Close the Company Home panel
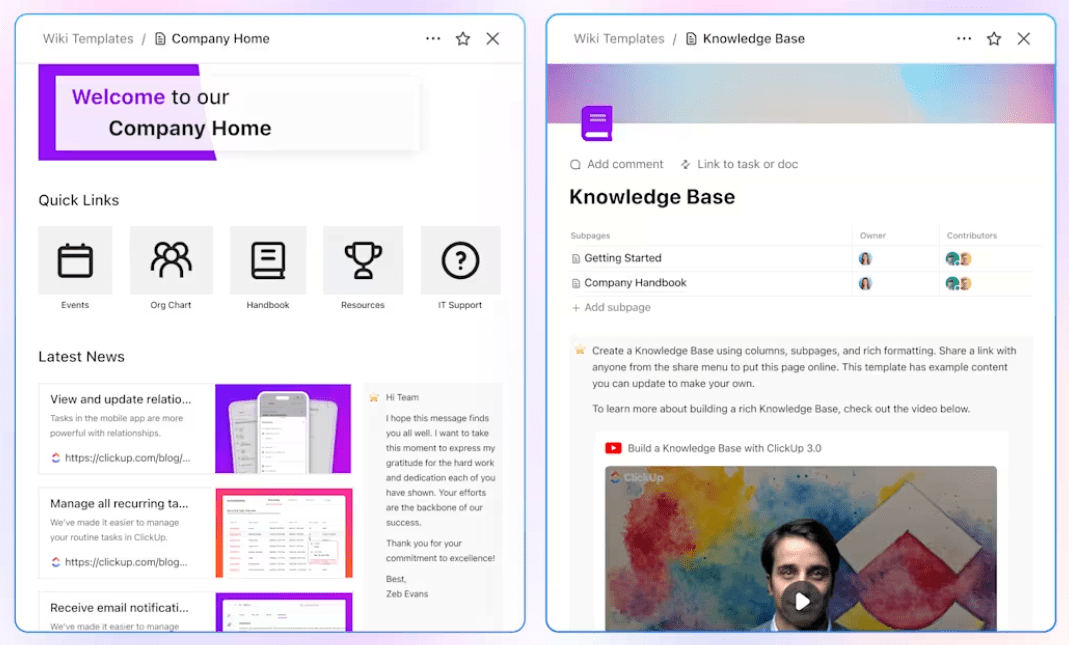 click(x=493, y=39)
